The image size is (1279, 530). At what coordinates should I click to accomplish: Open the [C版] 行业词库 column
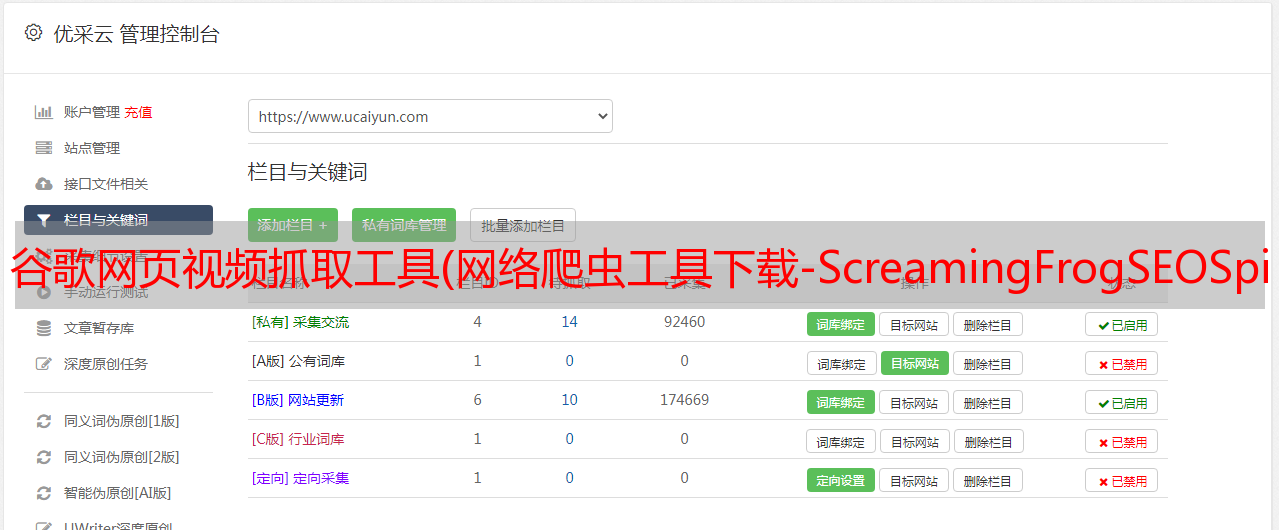click(x=298, y=439)
